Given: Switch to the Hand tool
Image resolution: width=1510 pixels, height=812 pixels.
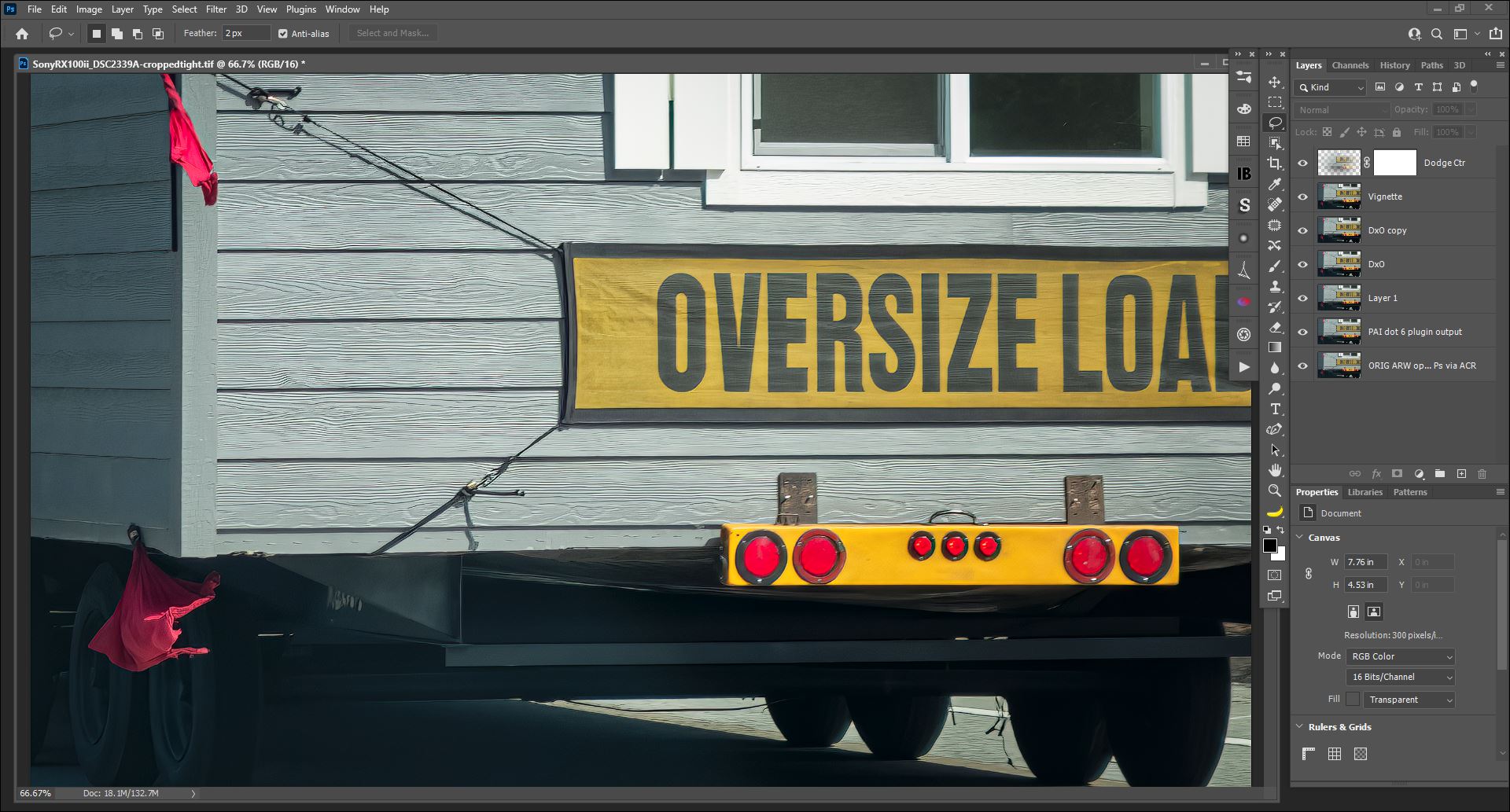Looking at the screenshot, I should pos(1275,470).
